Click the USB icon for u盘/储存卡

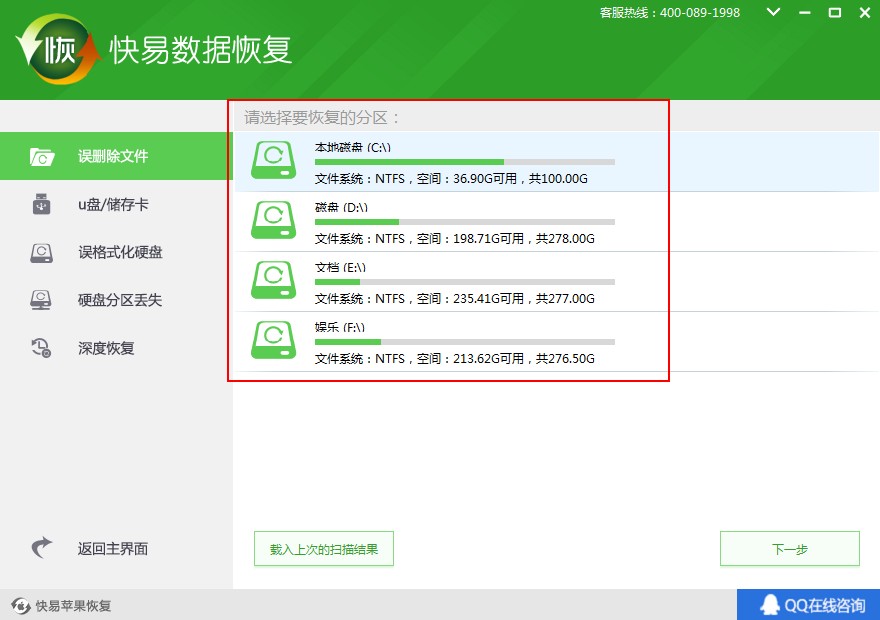41,204
